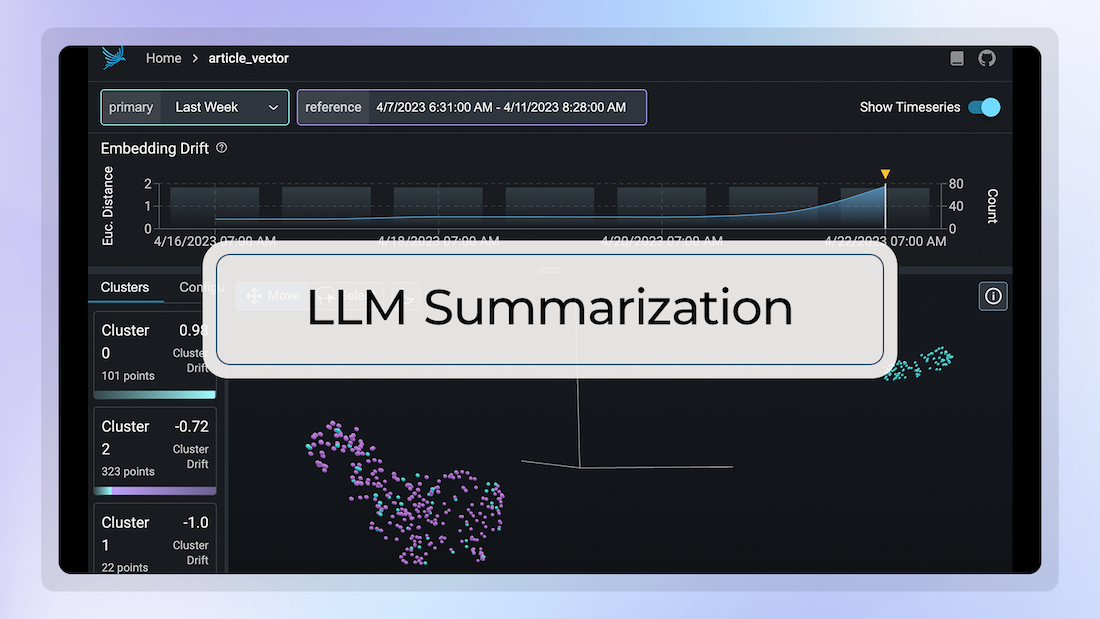Click the Embedding Drift help icon
Viewport: 1100px width, 619px height.
pos(222,148)
